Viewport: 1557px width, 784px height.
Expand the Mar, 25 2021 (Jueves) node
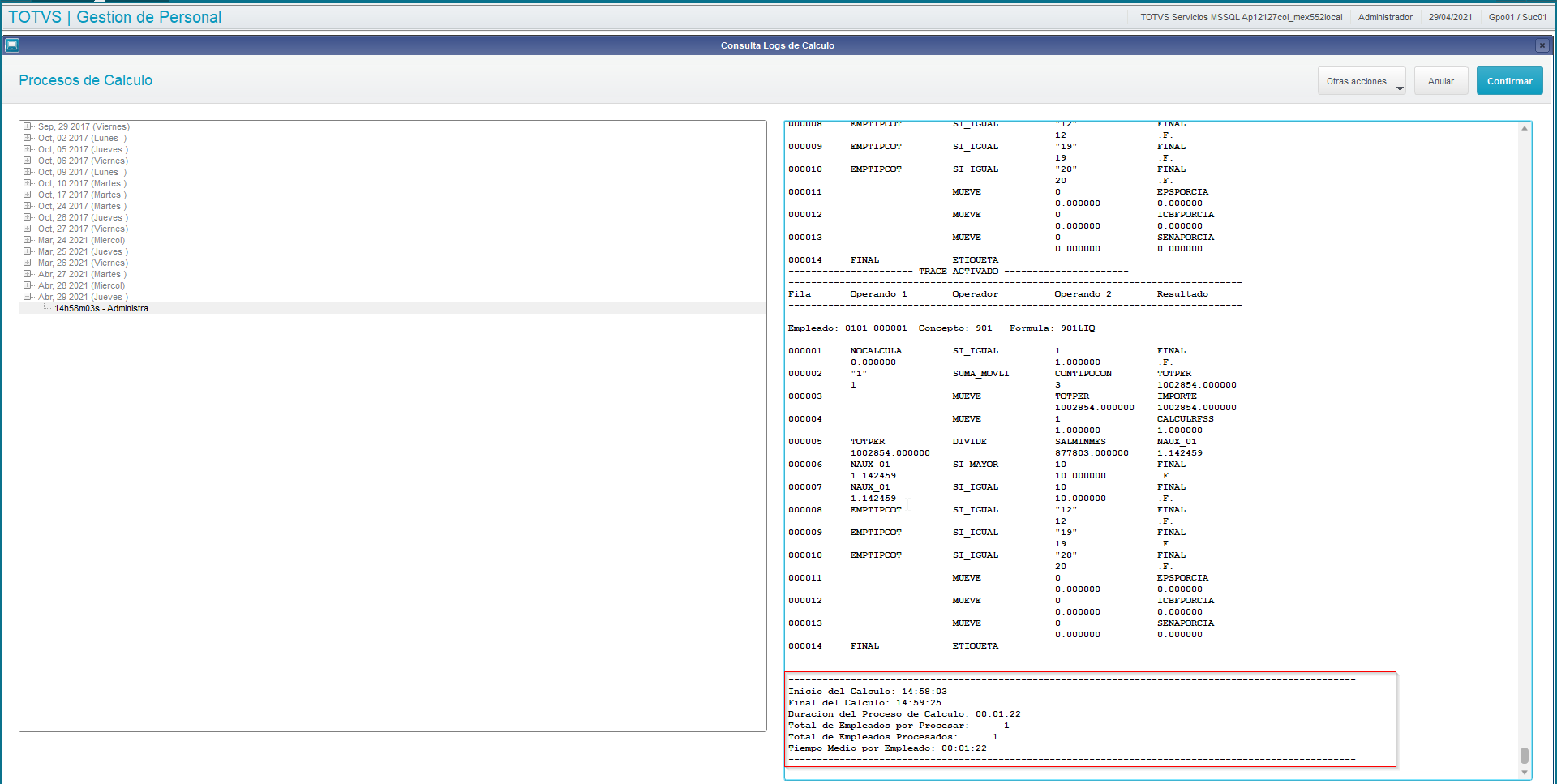click(28, 251)
